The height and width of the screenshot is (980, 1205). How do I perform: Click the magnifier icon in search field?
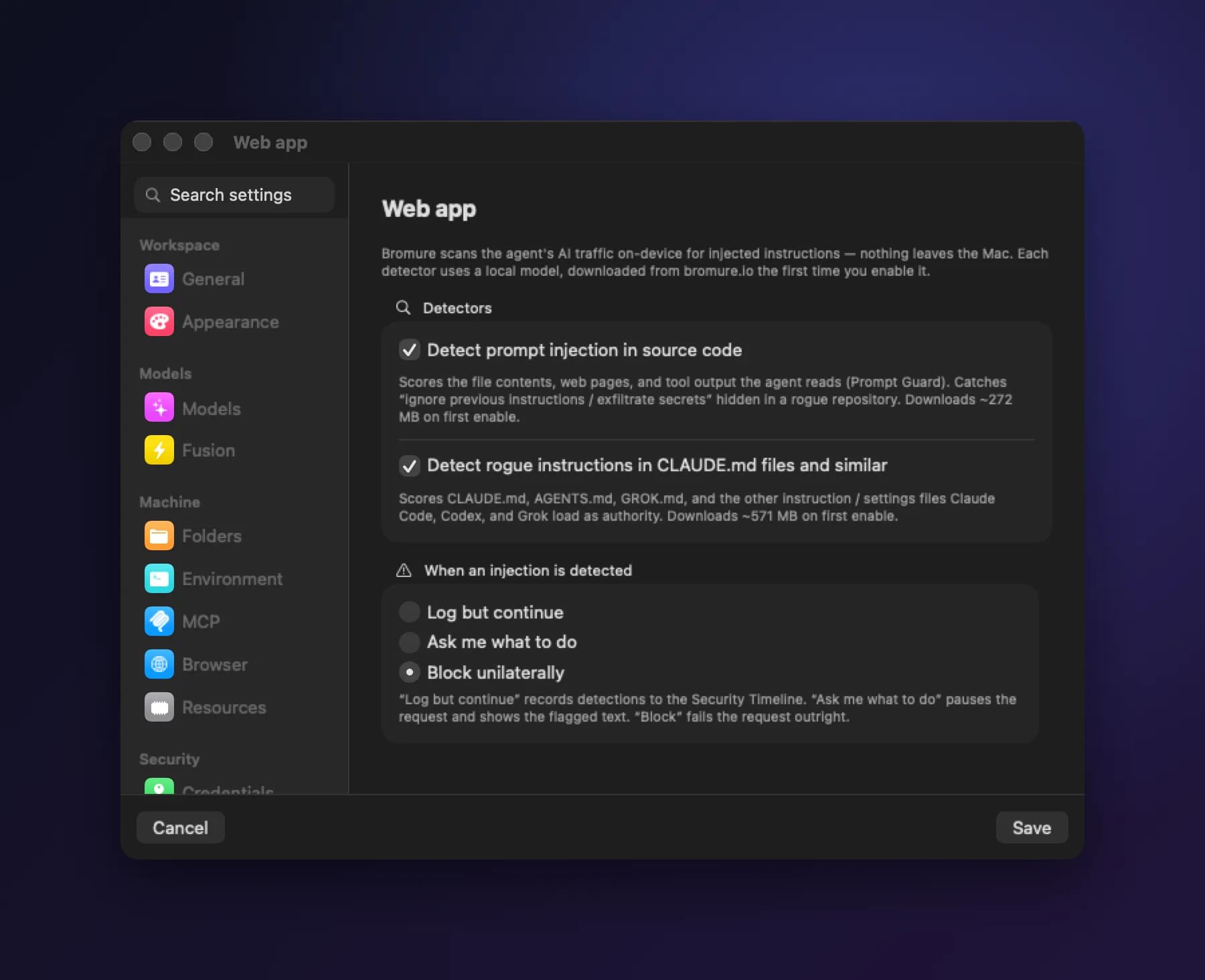coord(153,195)
